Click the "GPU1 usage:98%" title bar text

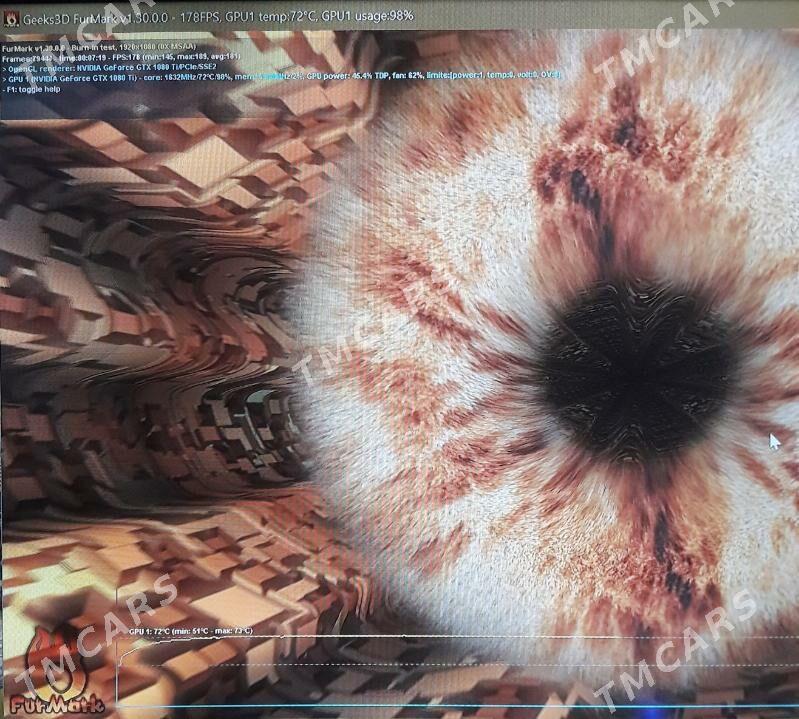point(367,16)
